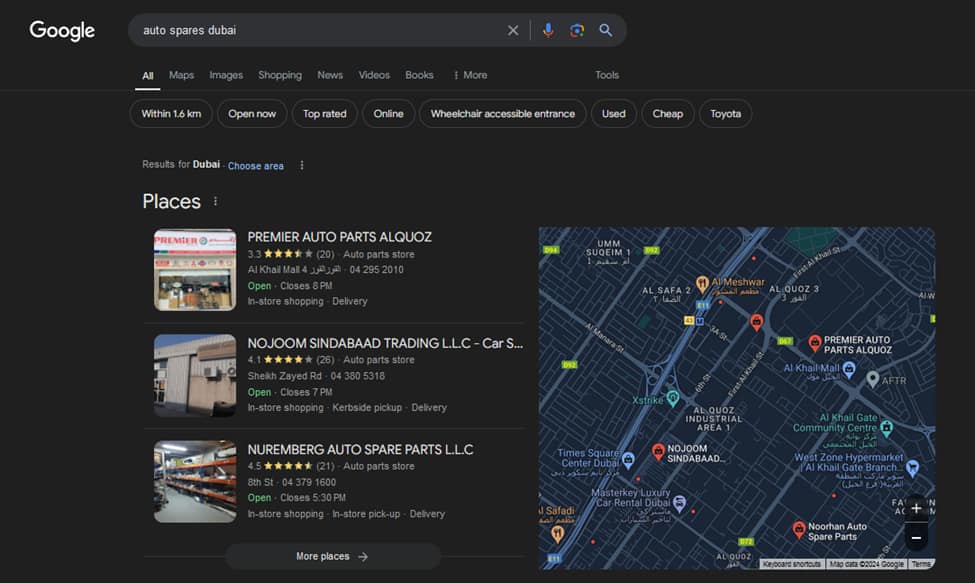Open the three-dot menu beside Choose area
The height and width of the screenshot is (583, 975).
tap(302, 164)
